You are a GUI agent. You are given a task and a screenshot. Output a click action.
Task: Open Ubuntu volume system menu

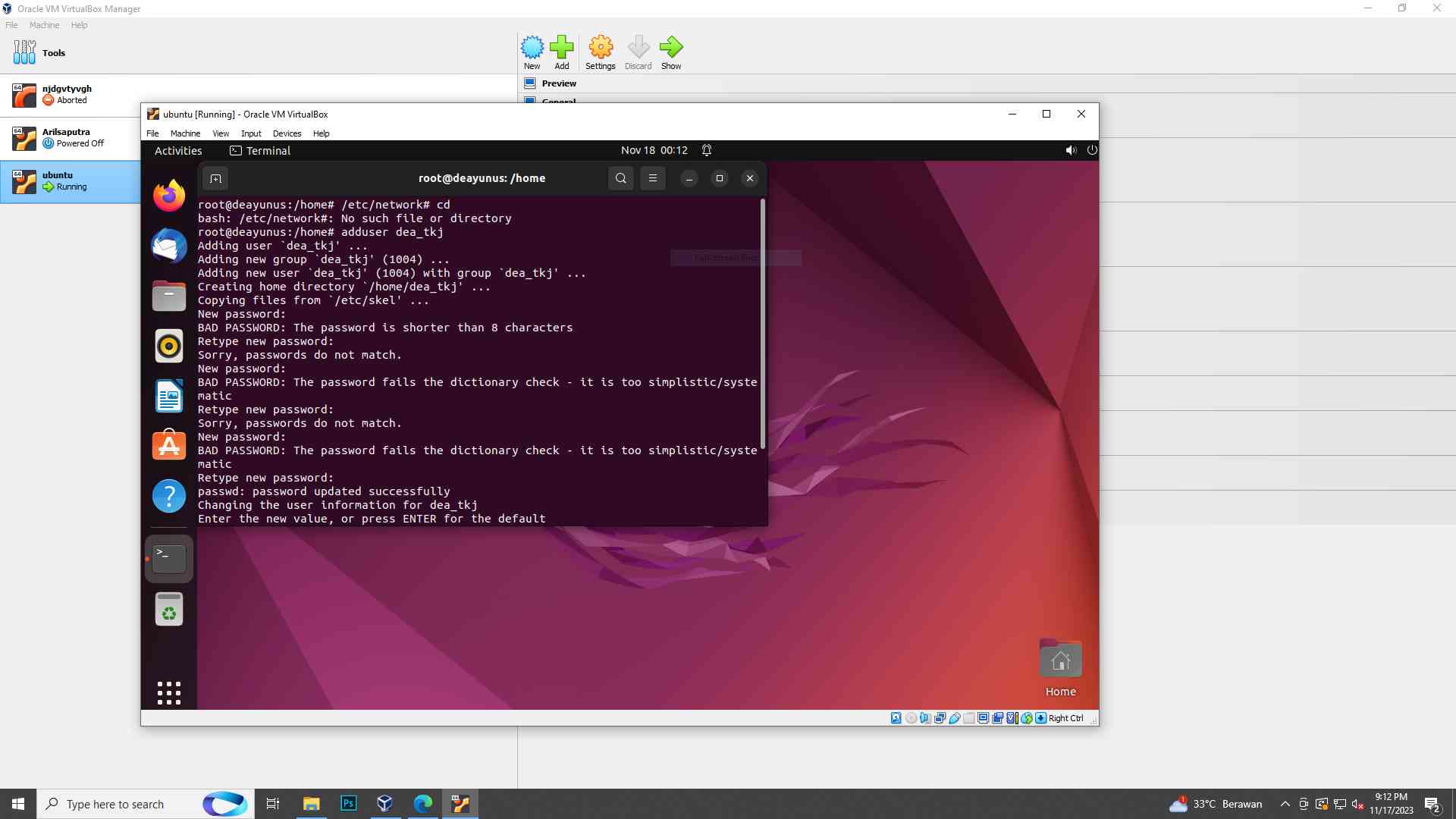(1071, 150)
